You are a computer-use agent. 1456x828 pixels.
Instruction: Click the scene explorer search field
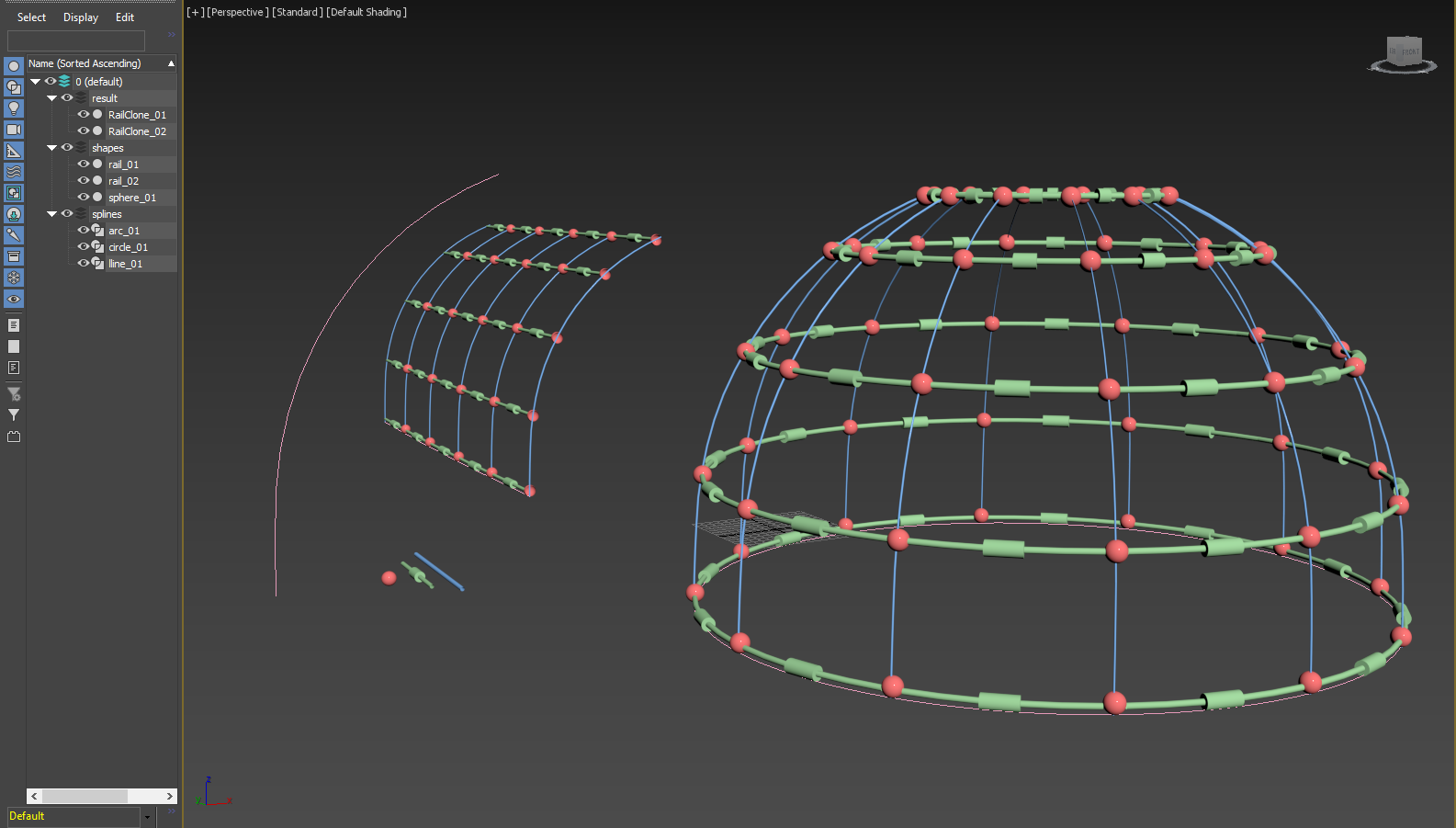(x=76, y=40)
